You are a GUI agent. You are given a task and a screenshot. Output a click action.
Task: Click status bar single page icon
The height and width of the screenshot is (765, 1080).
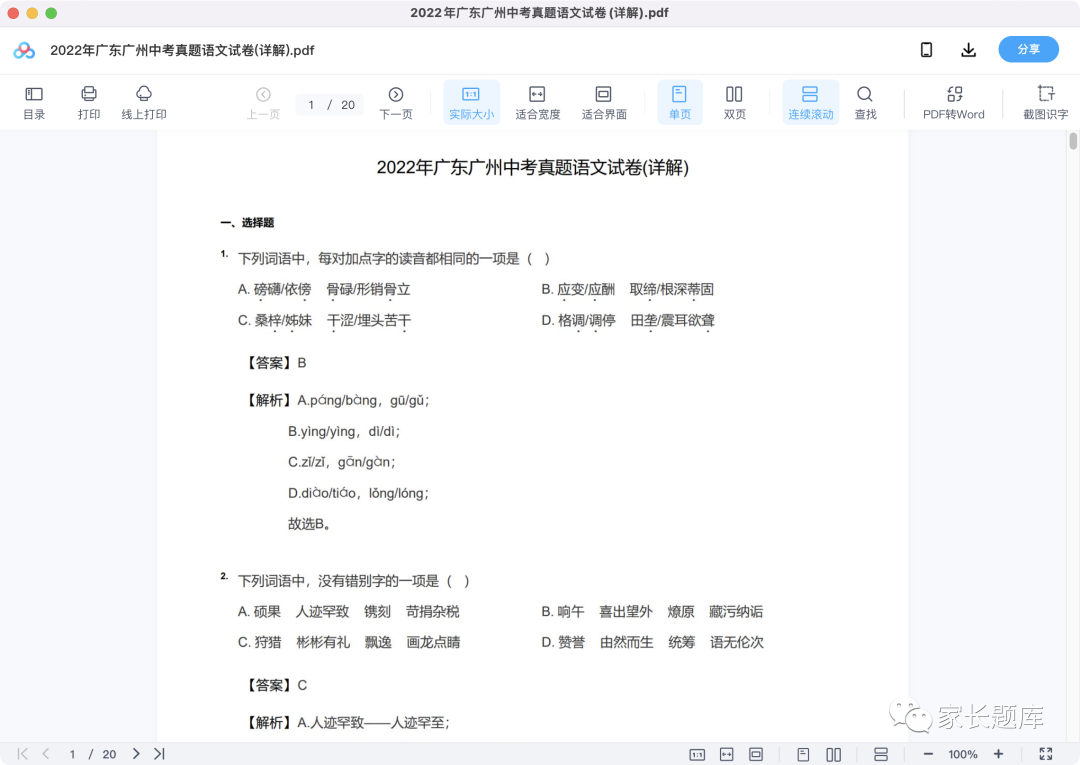point(803,755)
